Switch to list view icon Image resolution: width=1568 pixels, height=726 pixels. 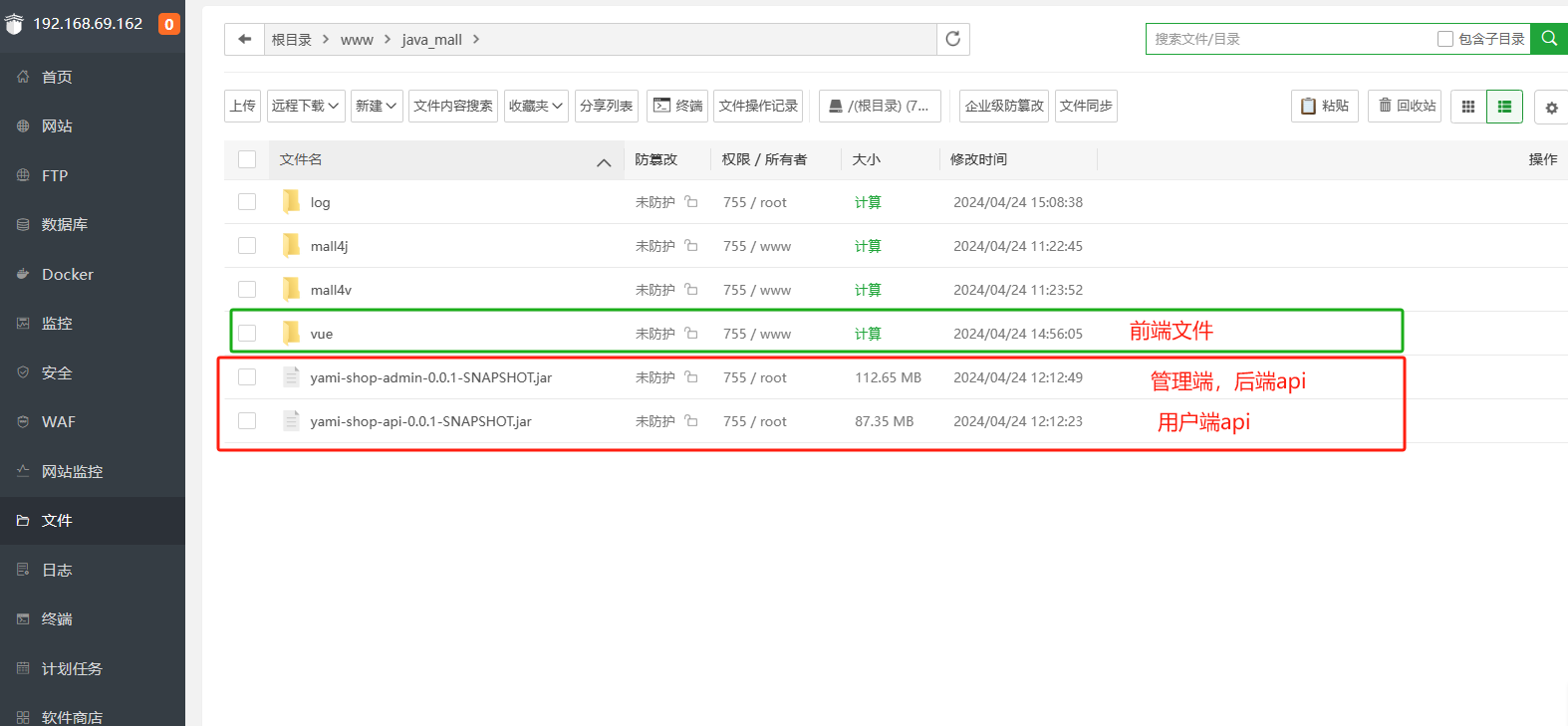click(x=1504, y=107)
